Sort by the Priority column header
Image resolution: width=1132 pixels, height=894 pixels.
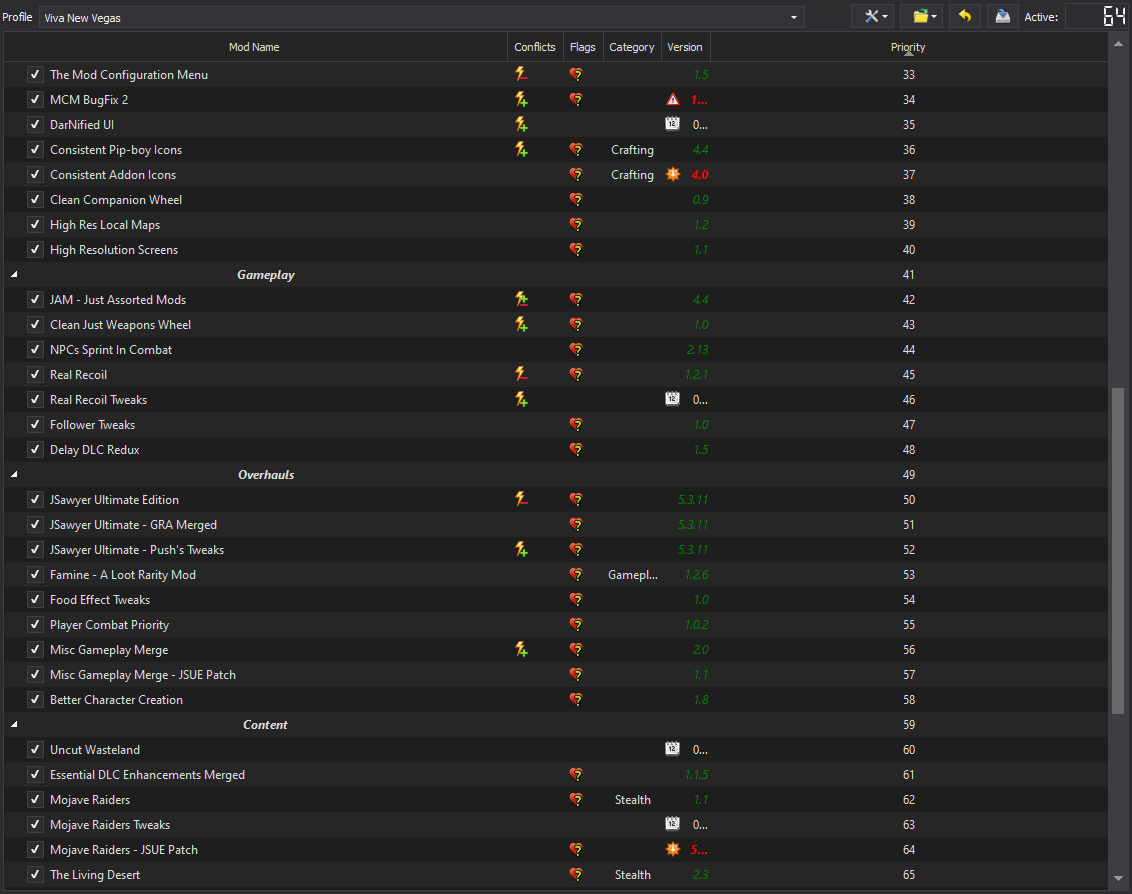click(908, 47)
